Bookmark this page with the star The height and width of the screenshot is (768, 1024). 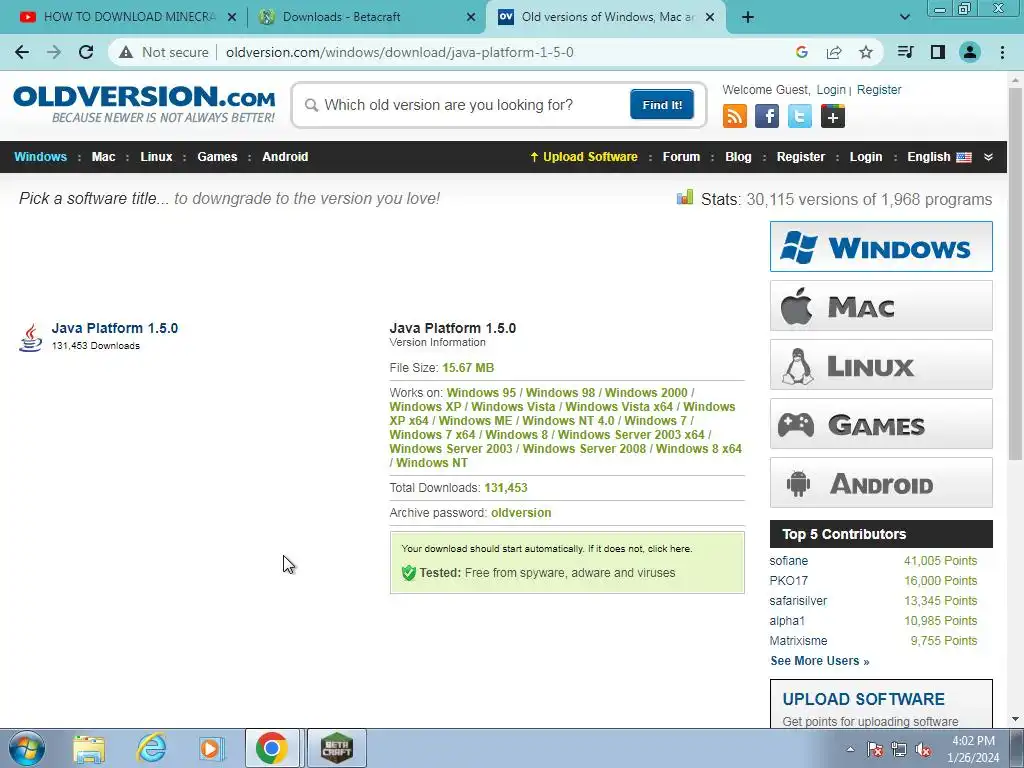[866, 52]
